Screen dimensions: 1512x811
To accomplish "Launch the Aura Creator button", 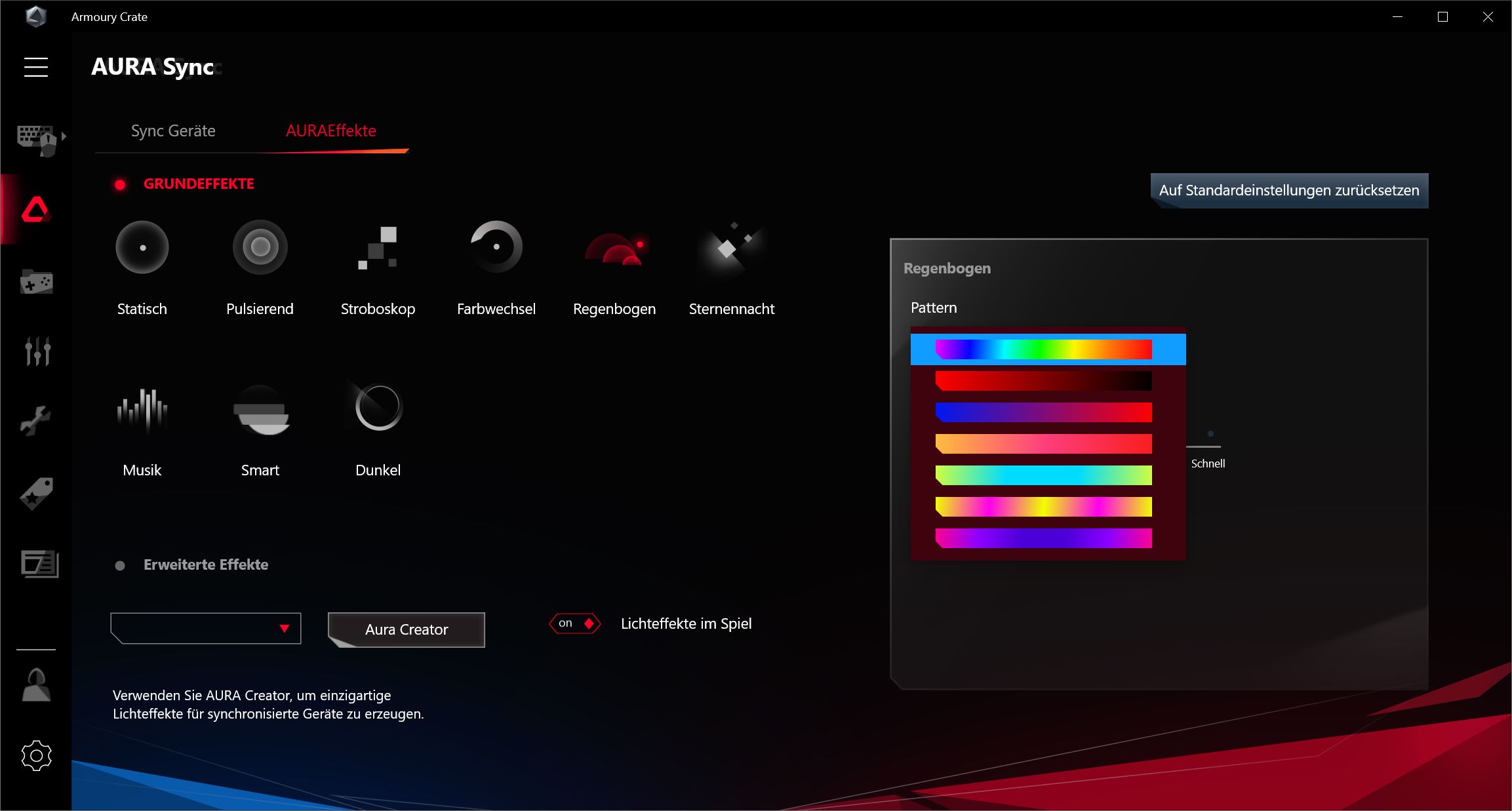I will (x=407, y=629).
